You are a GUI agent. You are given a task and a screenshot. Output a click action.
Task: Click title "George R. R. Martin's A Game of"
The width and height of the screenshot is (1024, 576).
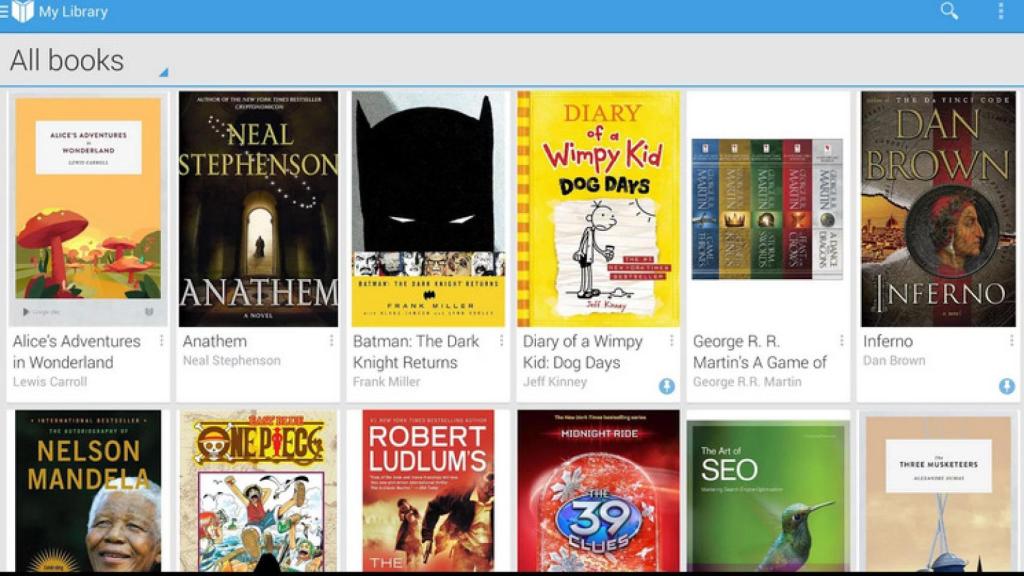click(x=760, y=351)
